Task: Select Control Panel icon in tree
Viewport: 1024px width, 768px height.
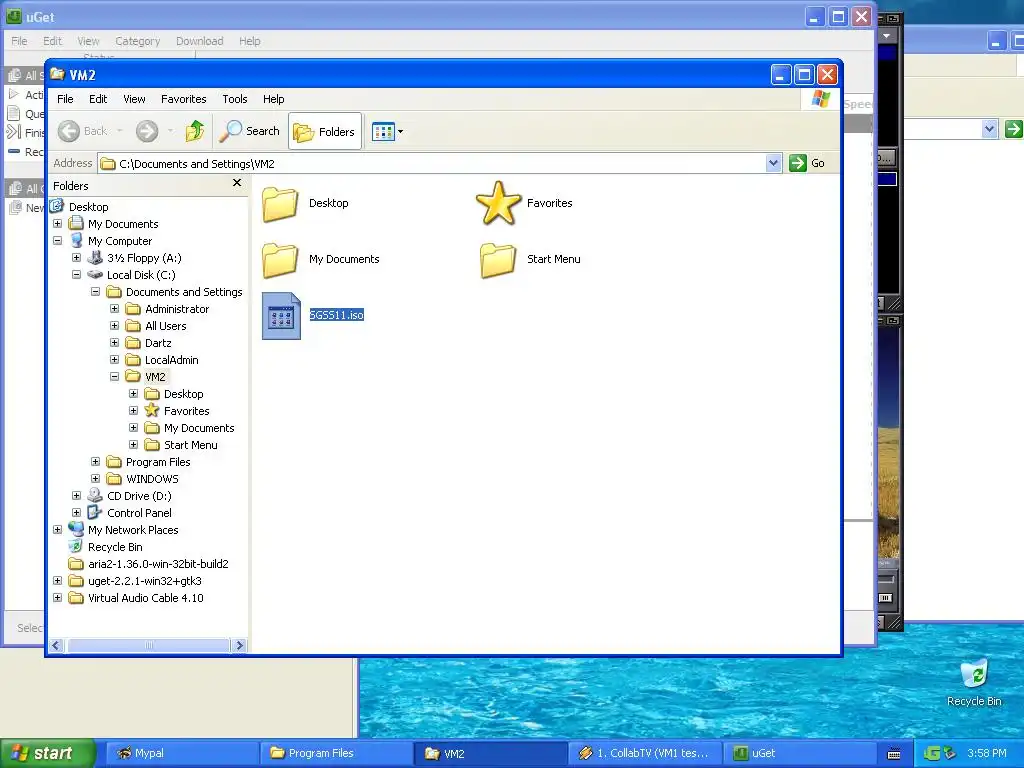Action: point(95,513)
